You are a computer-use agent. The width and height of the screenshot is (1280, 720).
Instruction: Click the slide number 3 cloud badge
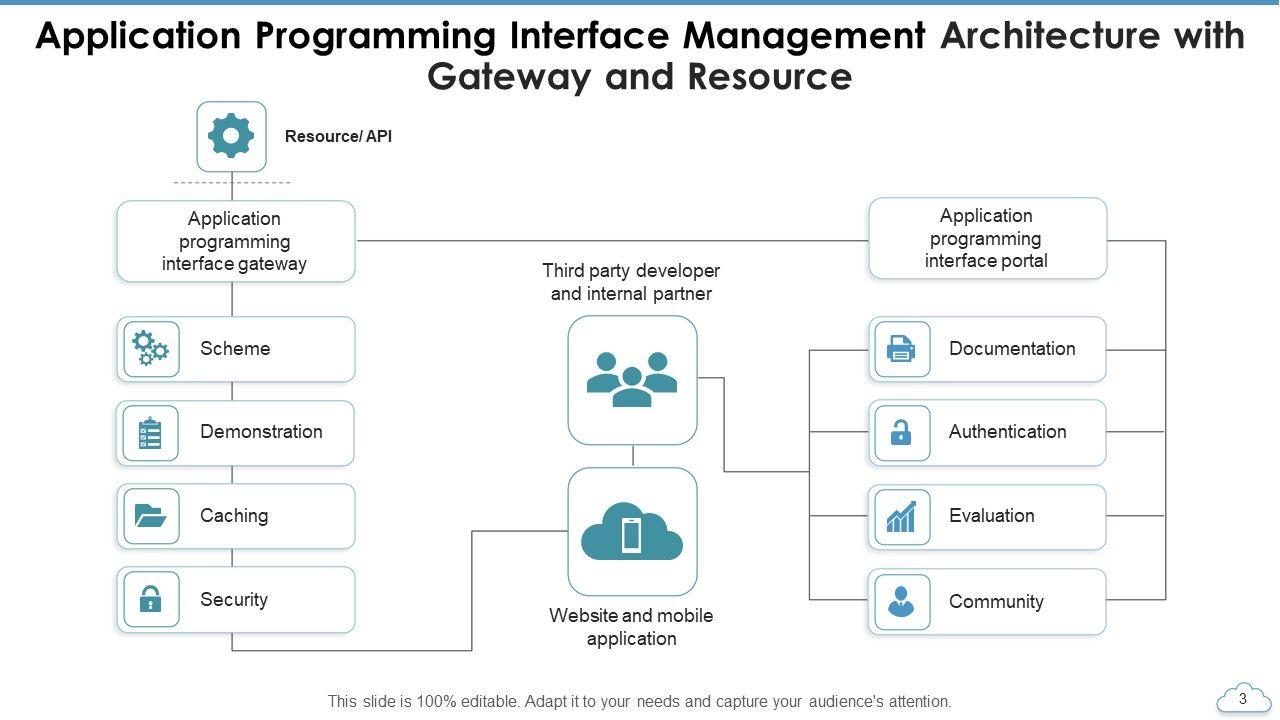[x=1242, y=699]
